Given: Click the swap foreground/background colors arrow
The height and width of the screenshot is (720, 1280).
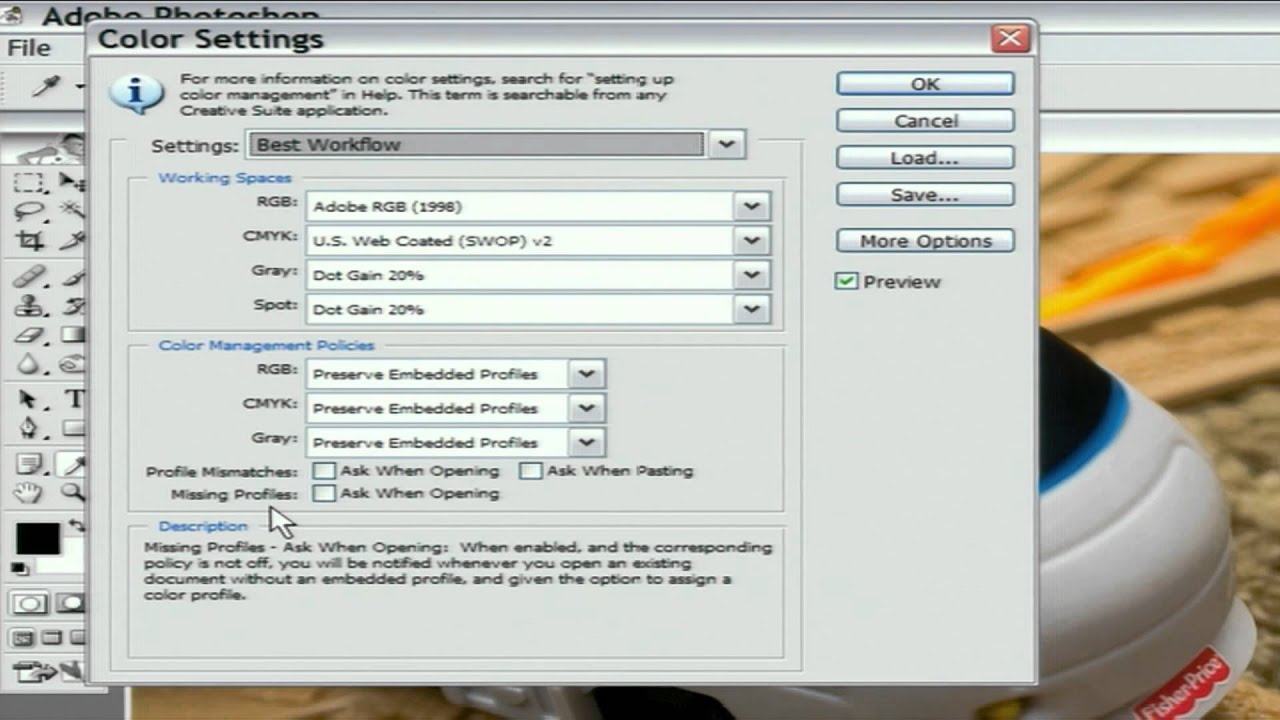Looking at the screenshot, I should click(76, 526).
